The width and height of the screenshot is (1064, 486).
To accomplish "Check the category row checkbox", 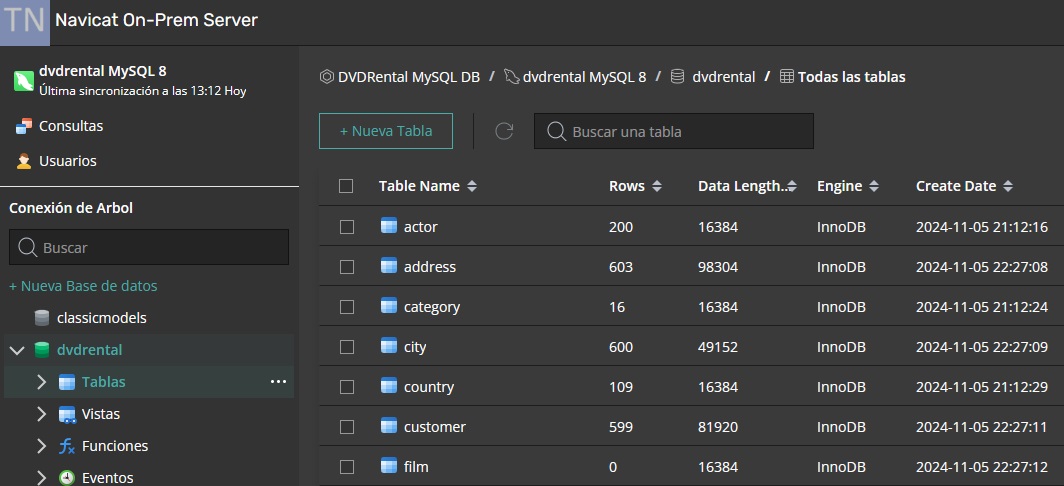I will tap(347, 307).
